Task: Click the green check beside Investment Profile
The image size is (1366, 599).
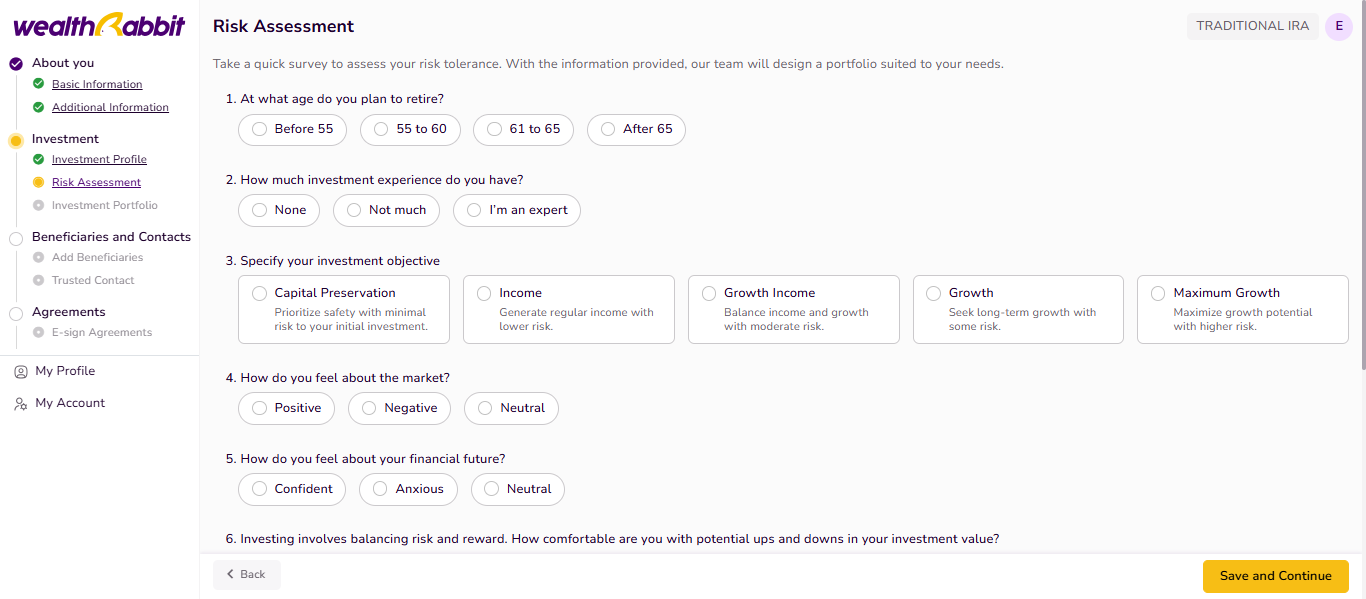Action: click(39, 159)
